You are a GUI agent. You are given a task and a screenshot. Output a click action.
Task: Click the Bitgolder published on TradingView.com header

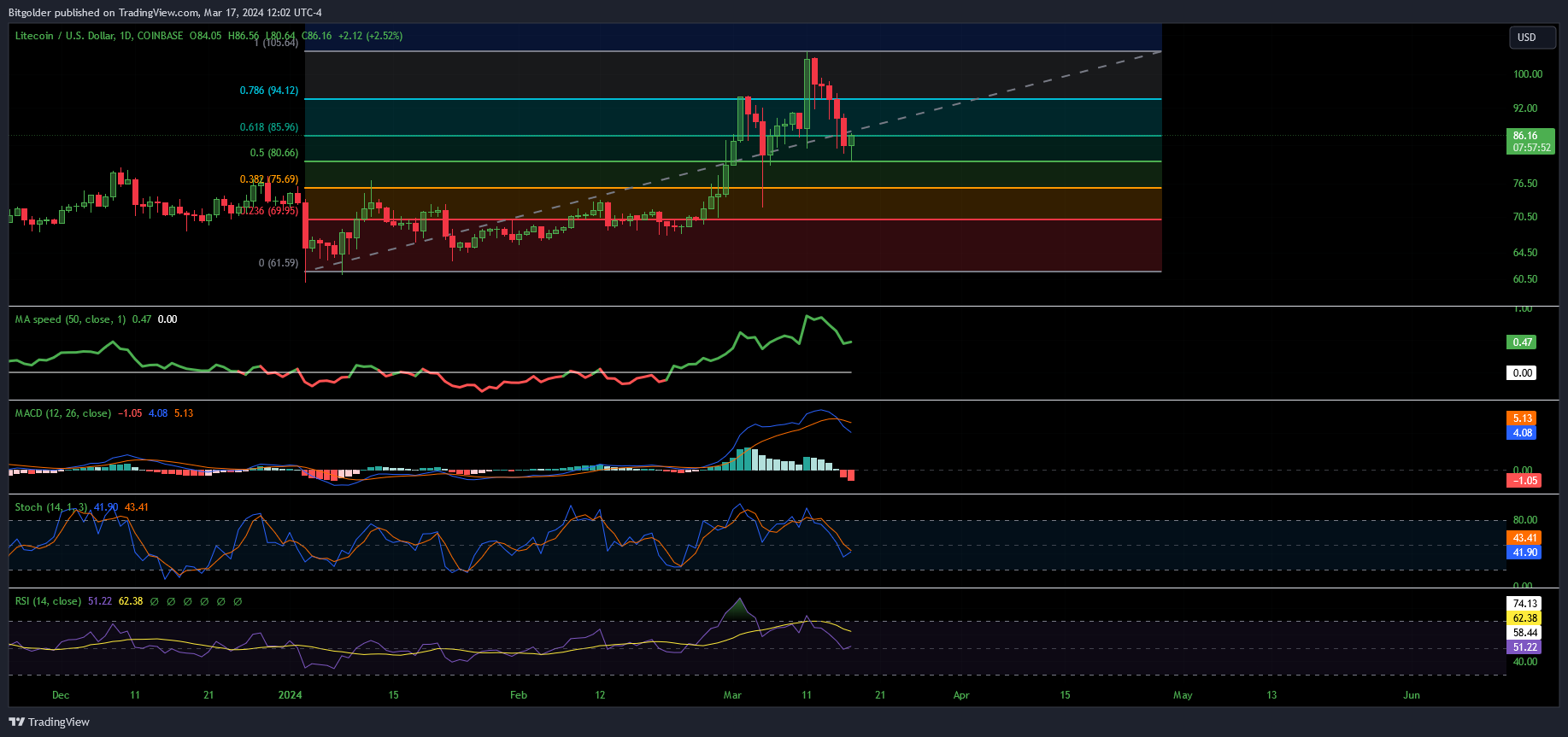[x=165, y=13]
